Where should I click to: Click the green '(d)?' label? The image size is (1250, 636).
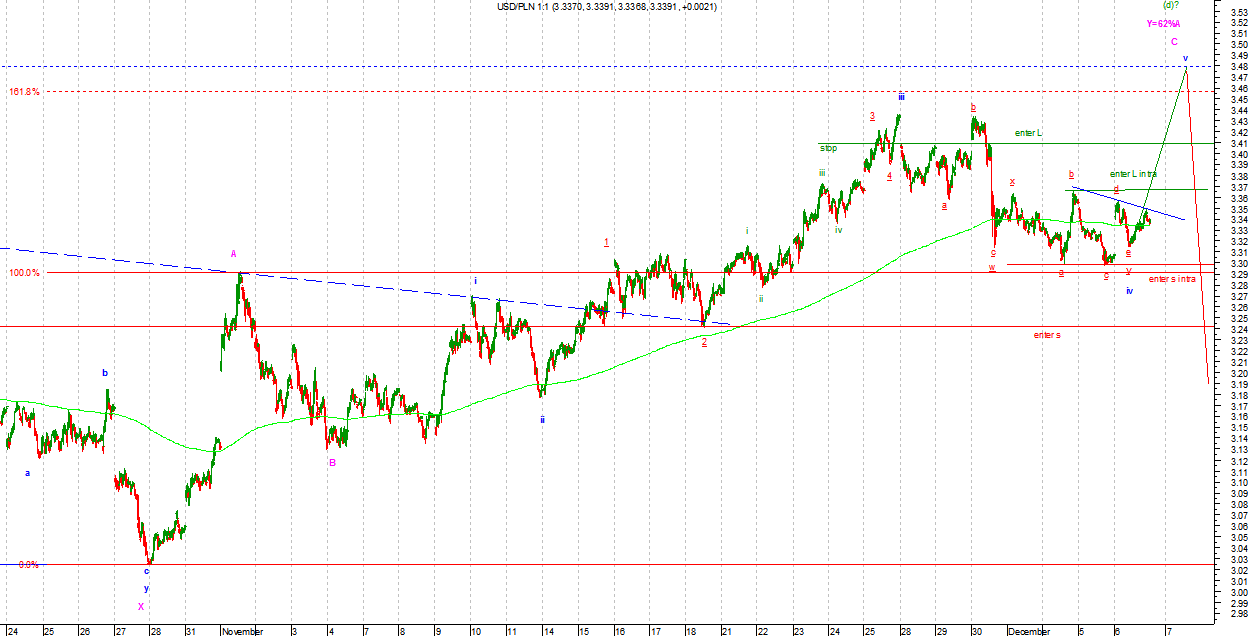pos(1170,5)
